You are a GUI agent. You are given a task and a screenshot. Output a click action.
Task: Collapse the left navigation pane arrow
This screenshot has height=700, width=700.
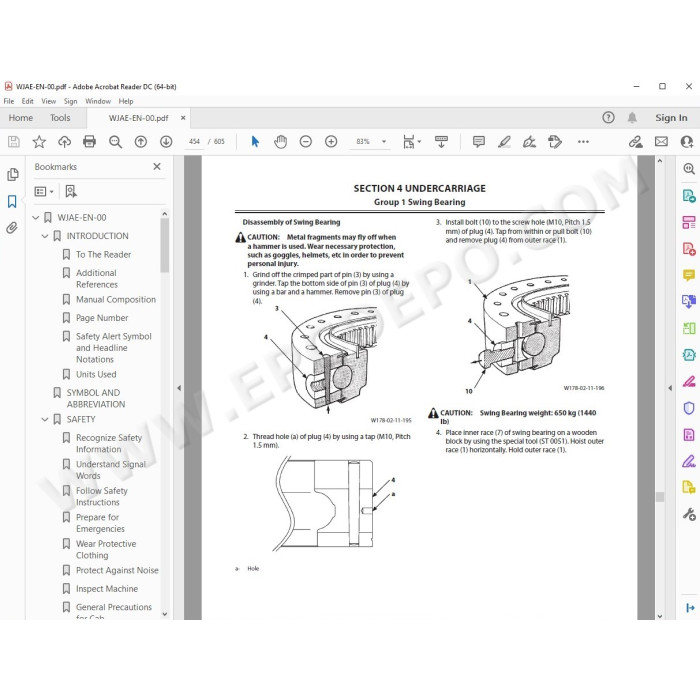tap(179, 388)
